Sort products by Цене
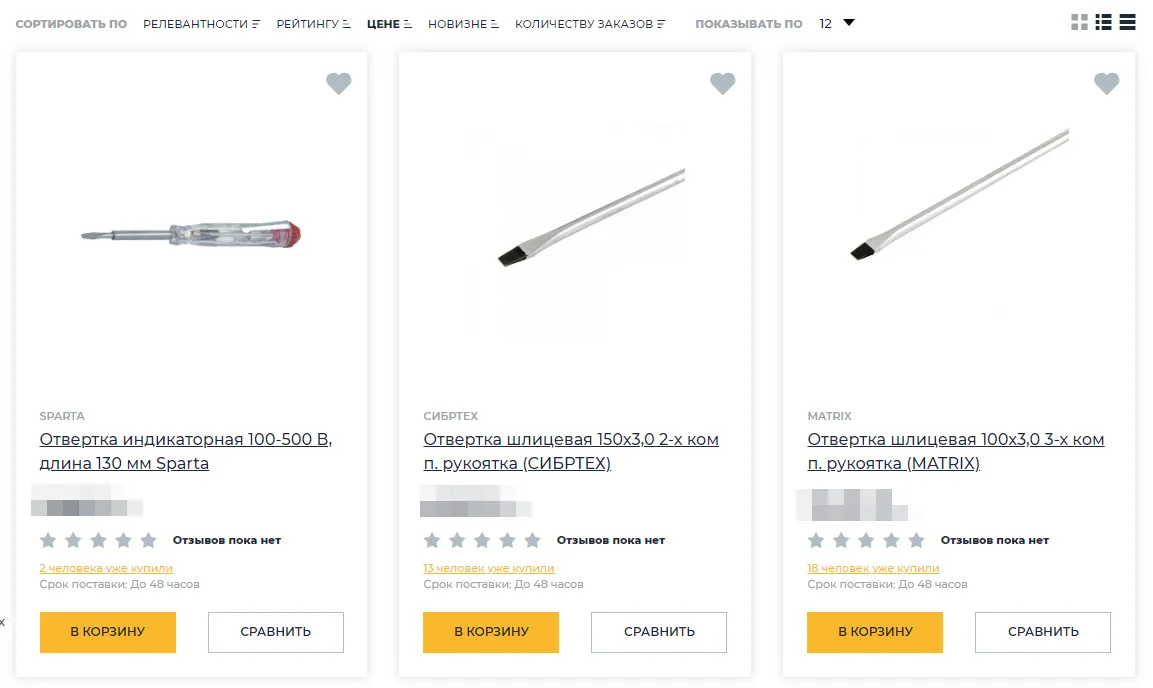 [389, 23]
